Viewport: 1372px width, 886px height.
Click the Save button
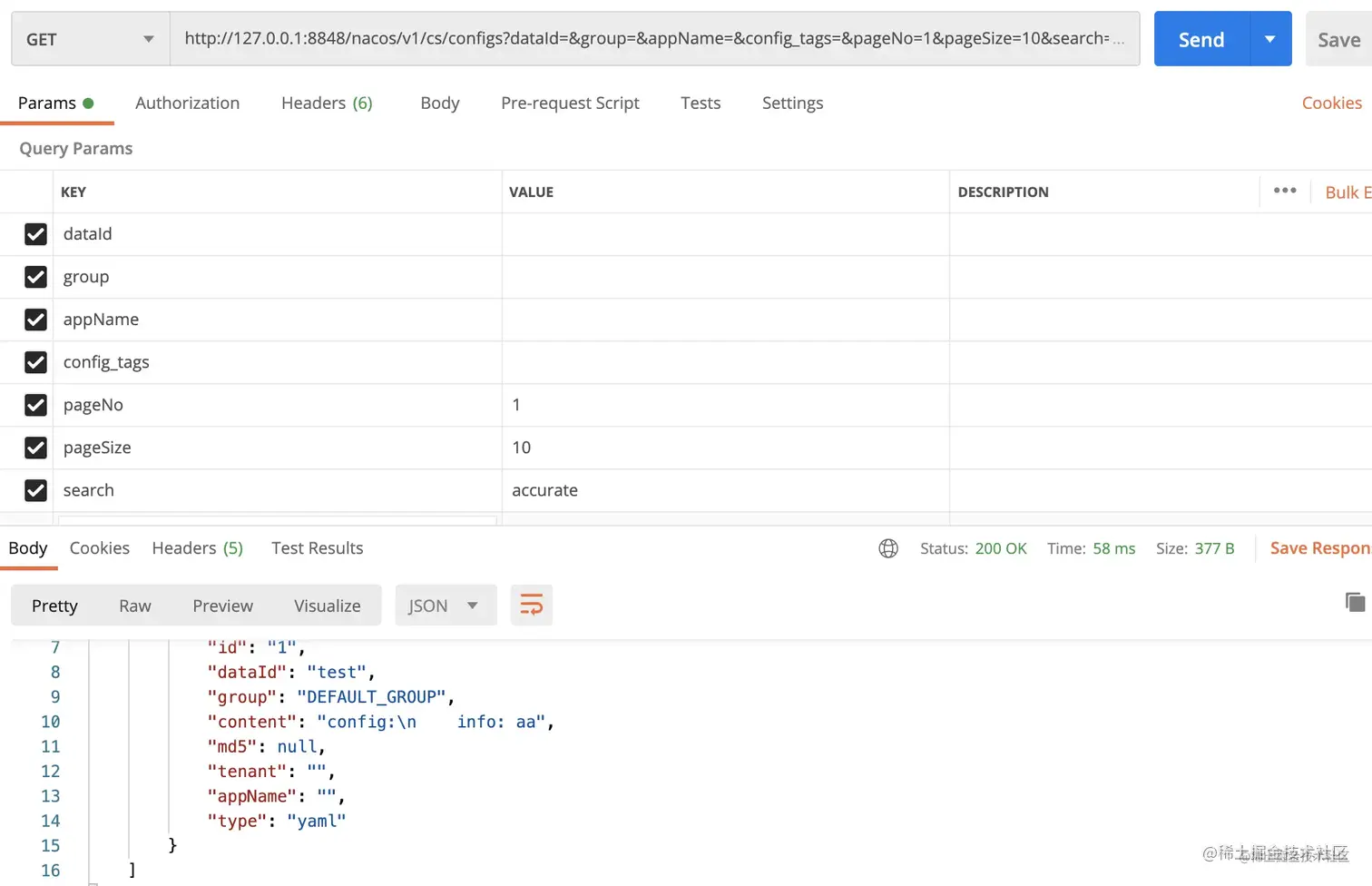[x=1338, y=39]
